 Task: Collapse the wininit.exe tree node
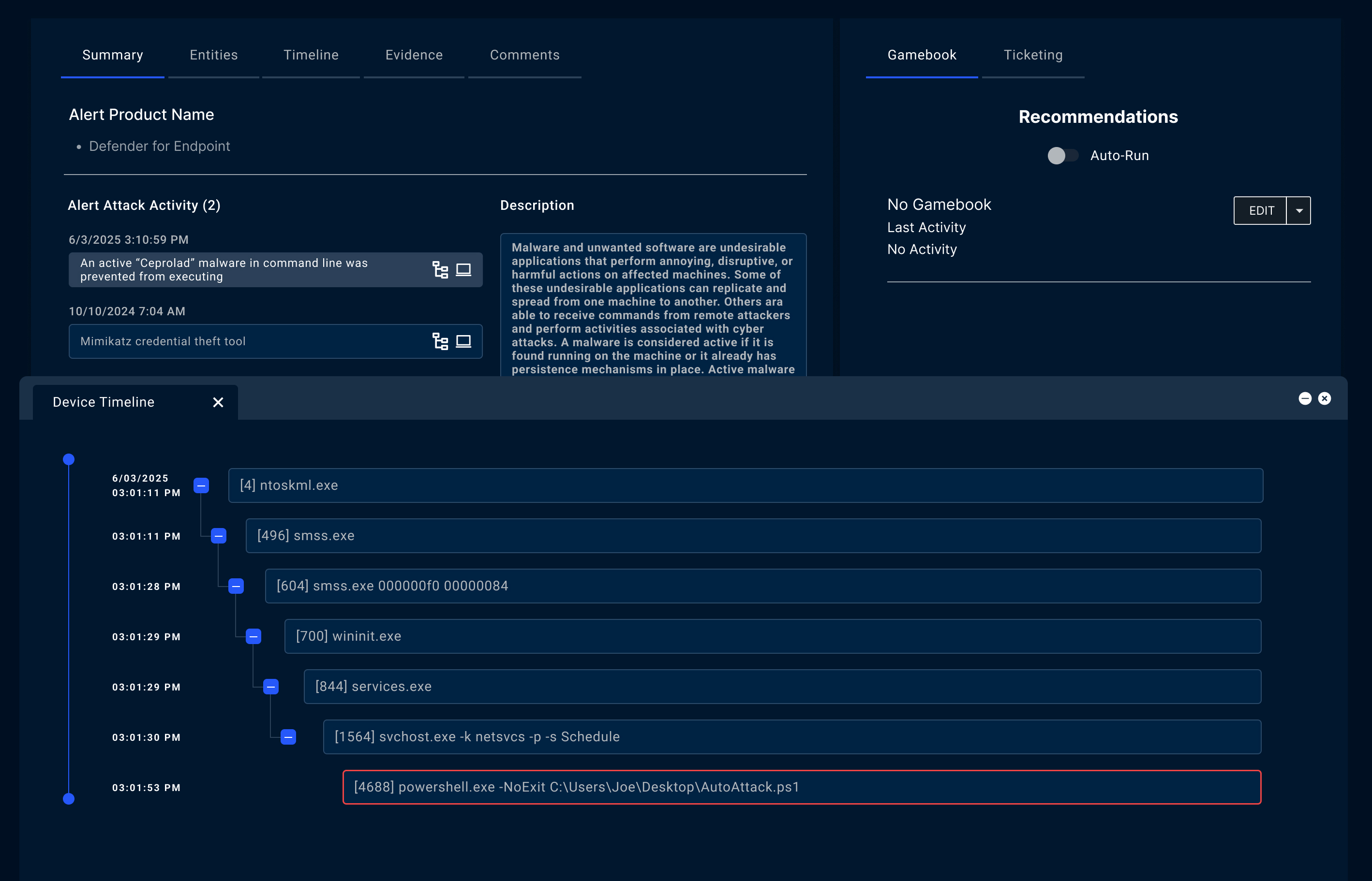(254, 637)
